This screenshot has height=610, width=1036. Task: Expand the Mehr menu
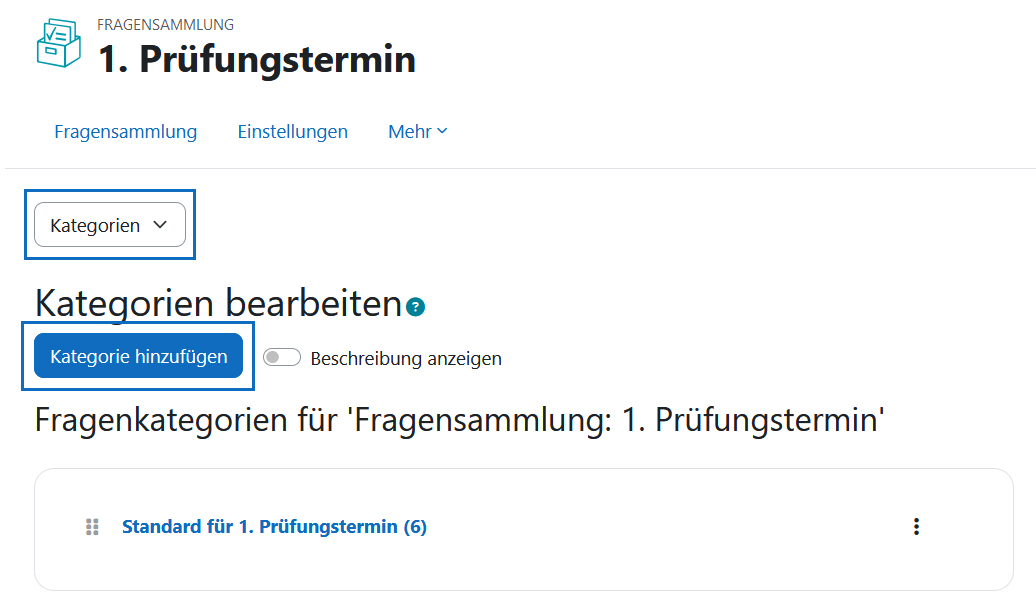(x=418, y=132)
